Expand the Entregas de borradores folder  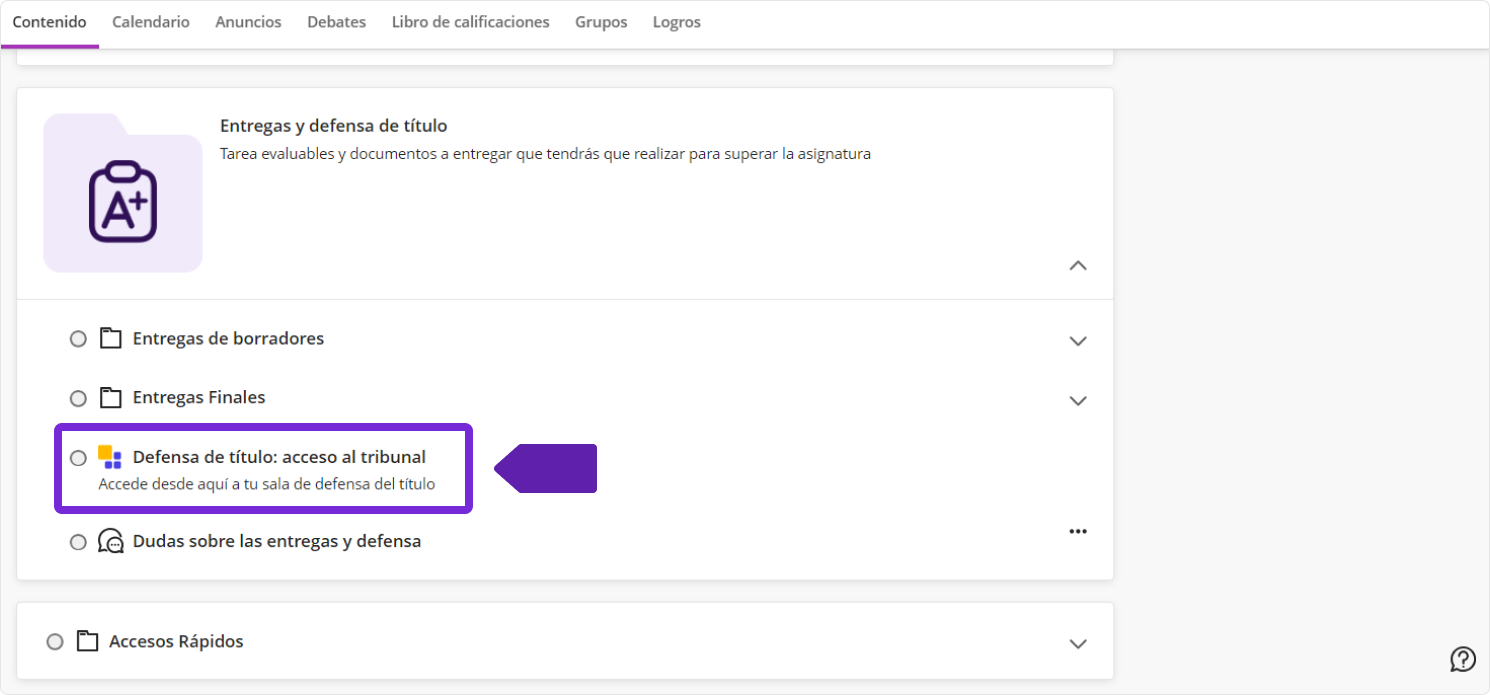pyautogui.click(x=1077, y=341)
